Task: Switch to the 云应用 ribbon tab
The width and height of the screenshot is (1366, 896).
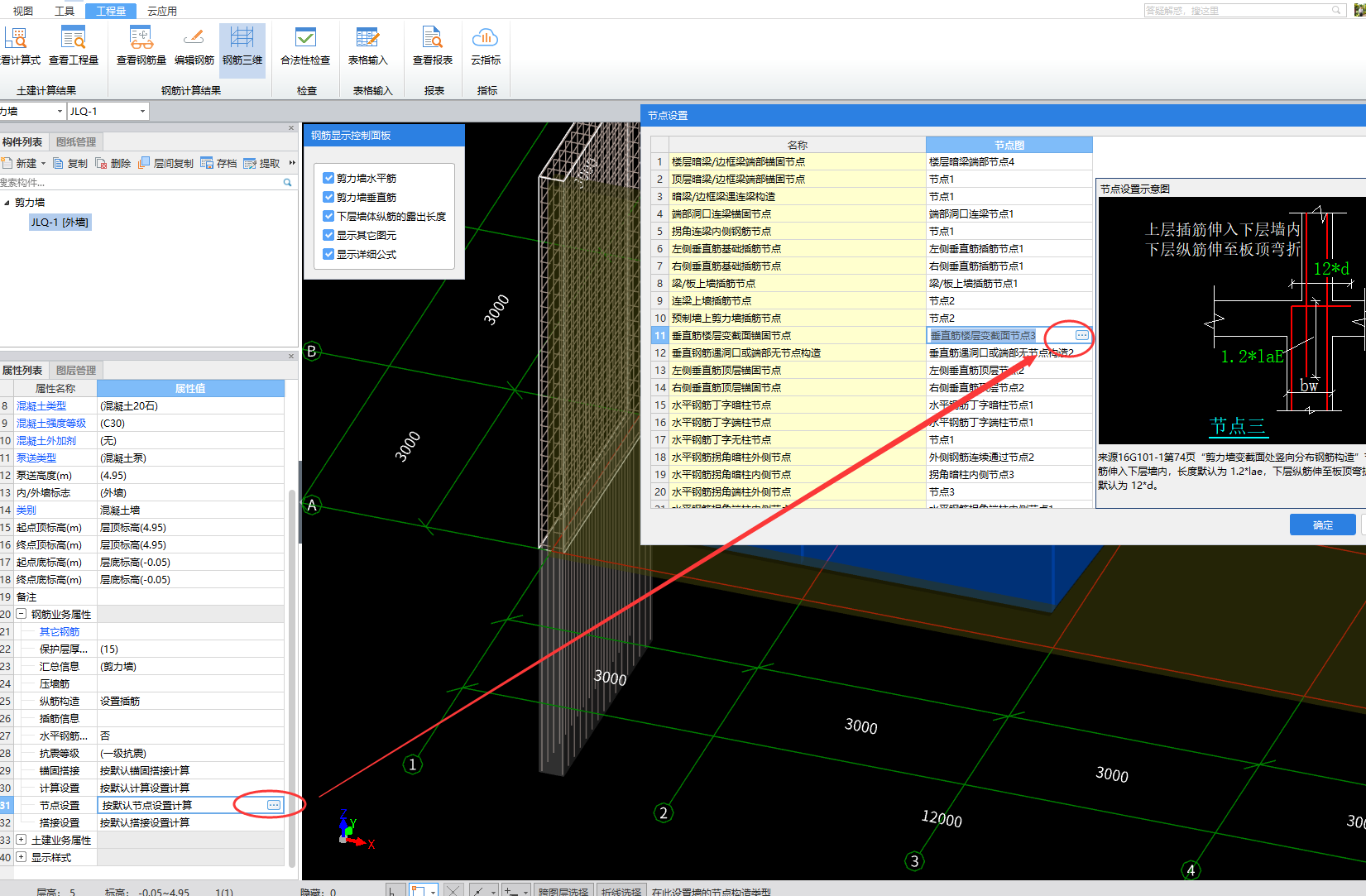Action: point(161,11)
